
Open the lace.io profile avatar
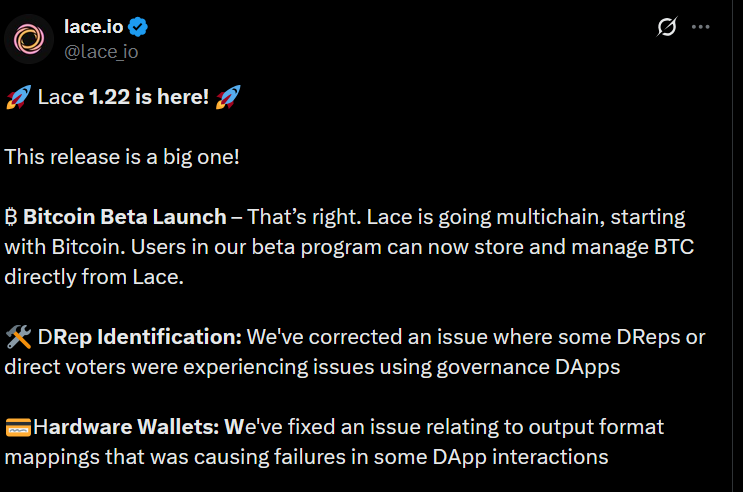click(x=29, y=39)
